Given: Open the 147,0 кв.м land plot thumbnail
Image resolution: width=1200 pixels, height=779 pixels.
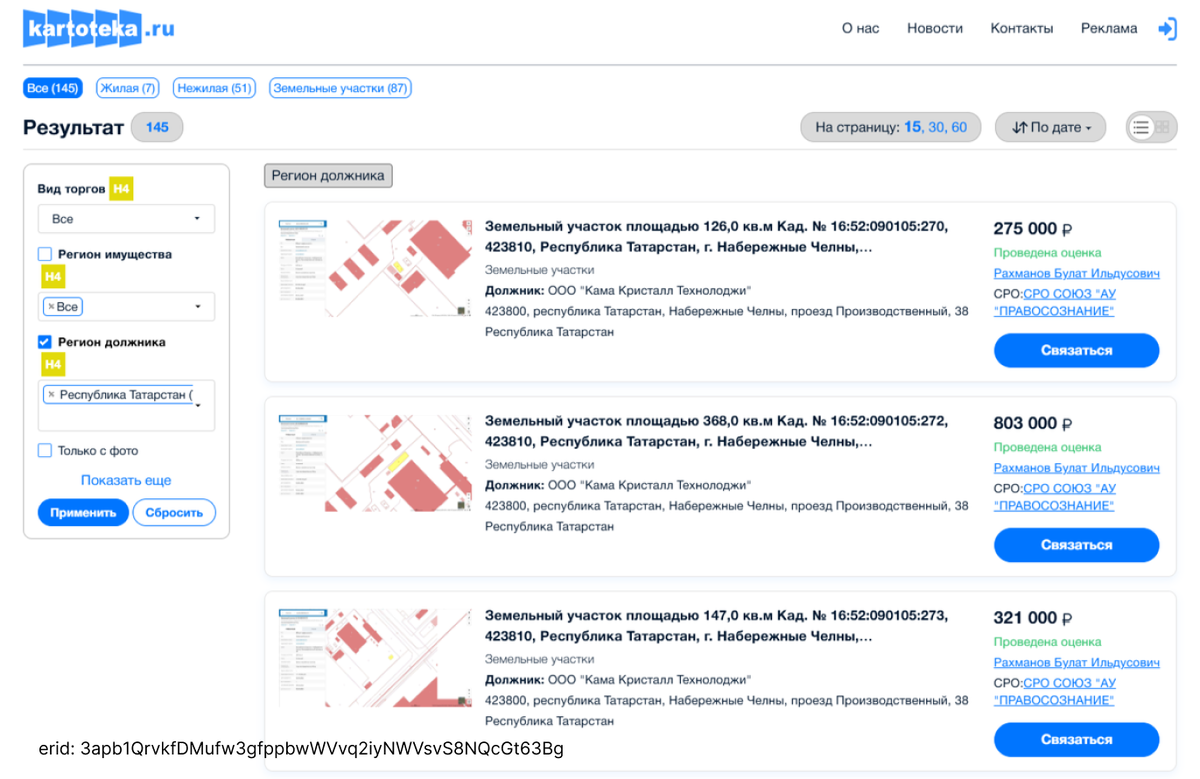Looking at the screenshot, I should coord(374,658).
